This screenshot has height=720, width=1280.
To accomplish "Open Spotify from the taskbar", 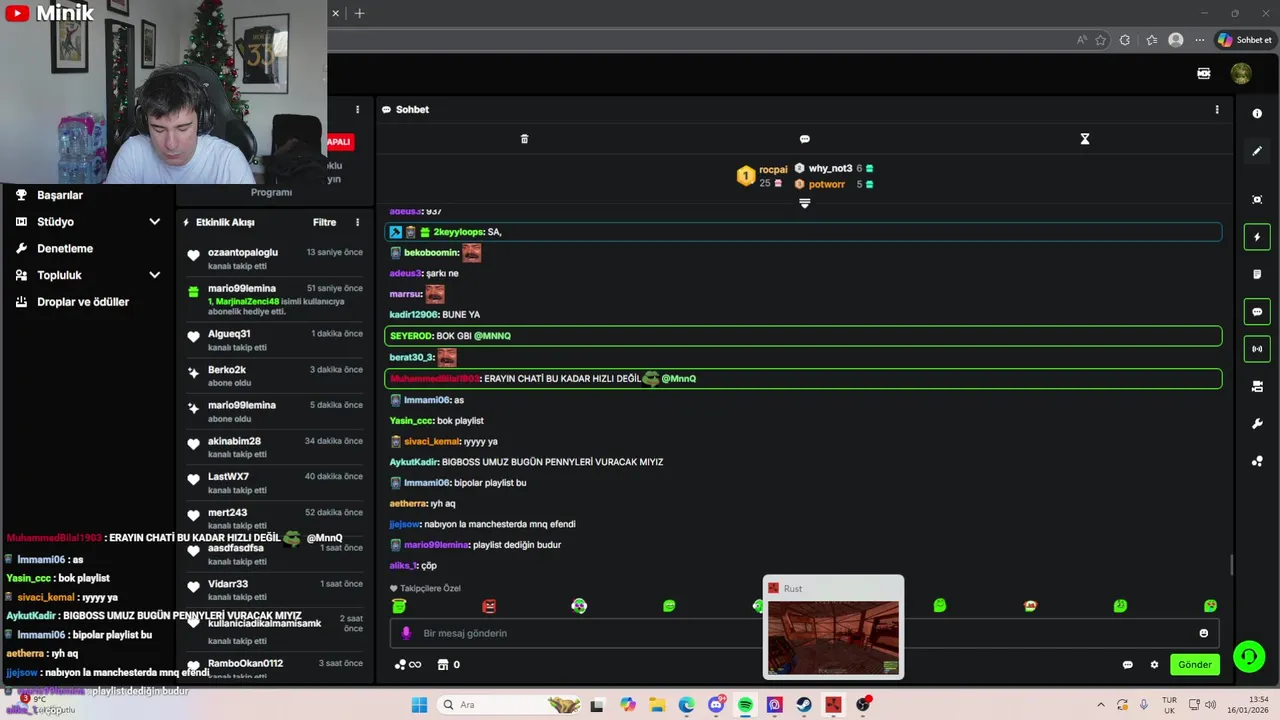I will coord(745,705).
